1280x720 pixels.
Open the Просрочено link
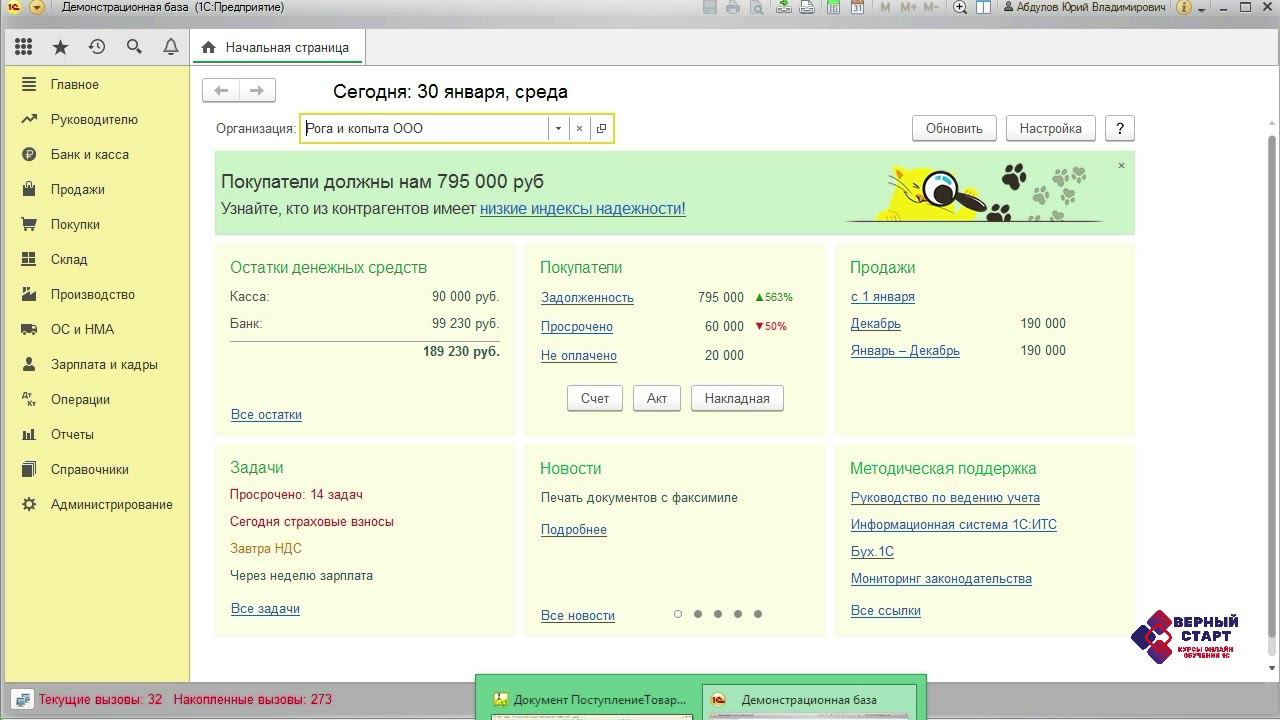[x=577, y=327]
